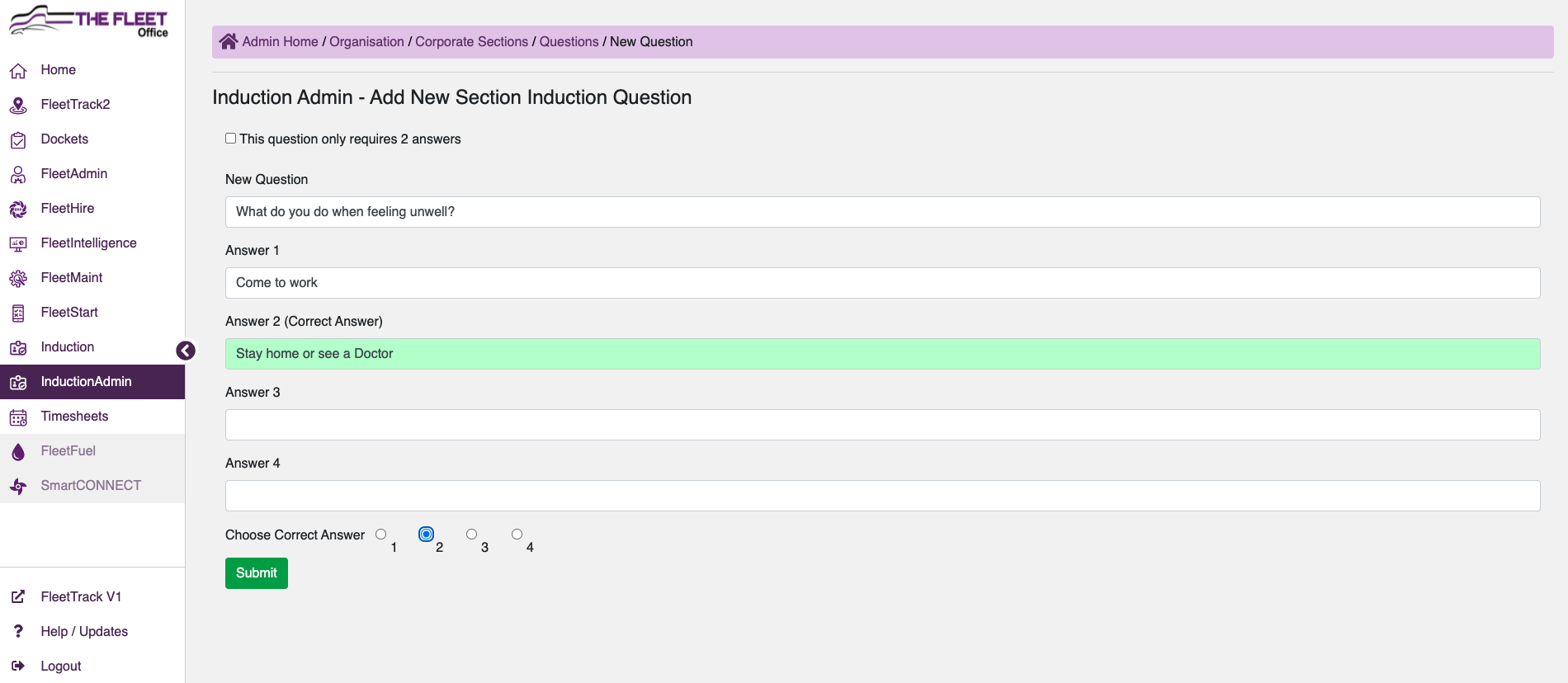
Task: Click the Help question mark icon
Action: click(x=18, y=631)
